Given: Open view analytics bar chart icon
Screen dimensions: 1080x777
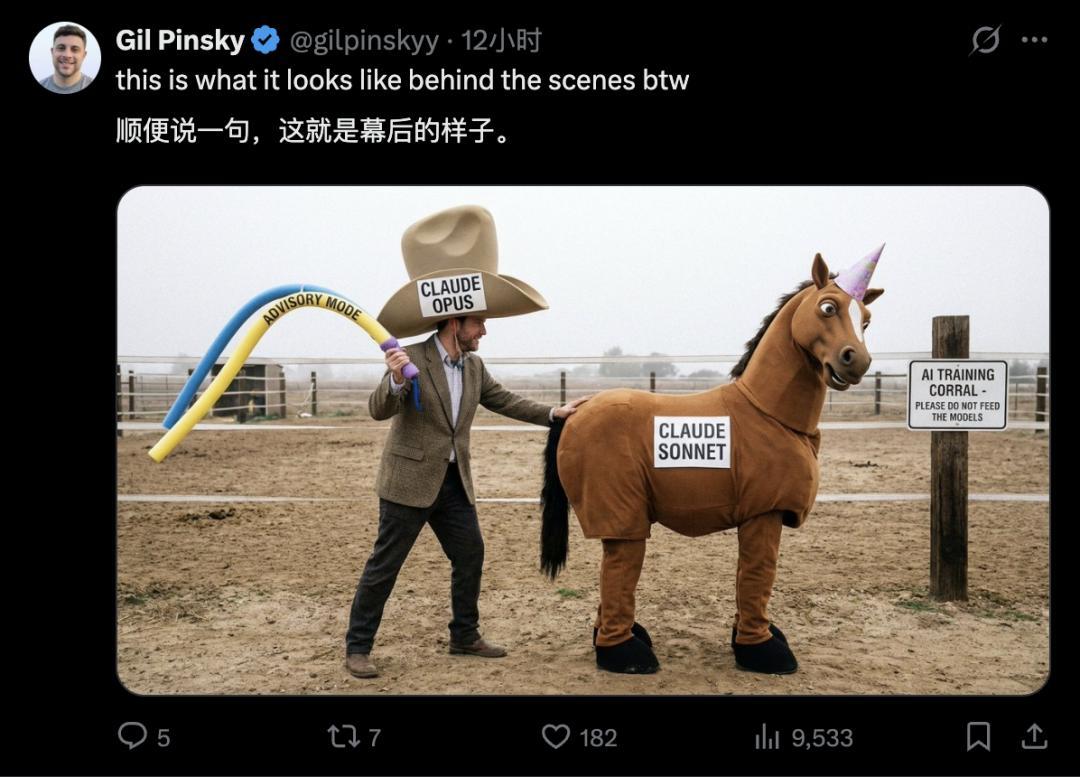Looking at the screenshot, I should [767, 737].
